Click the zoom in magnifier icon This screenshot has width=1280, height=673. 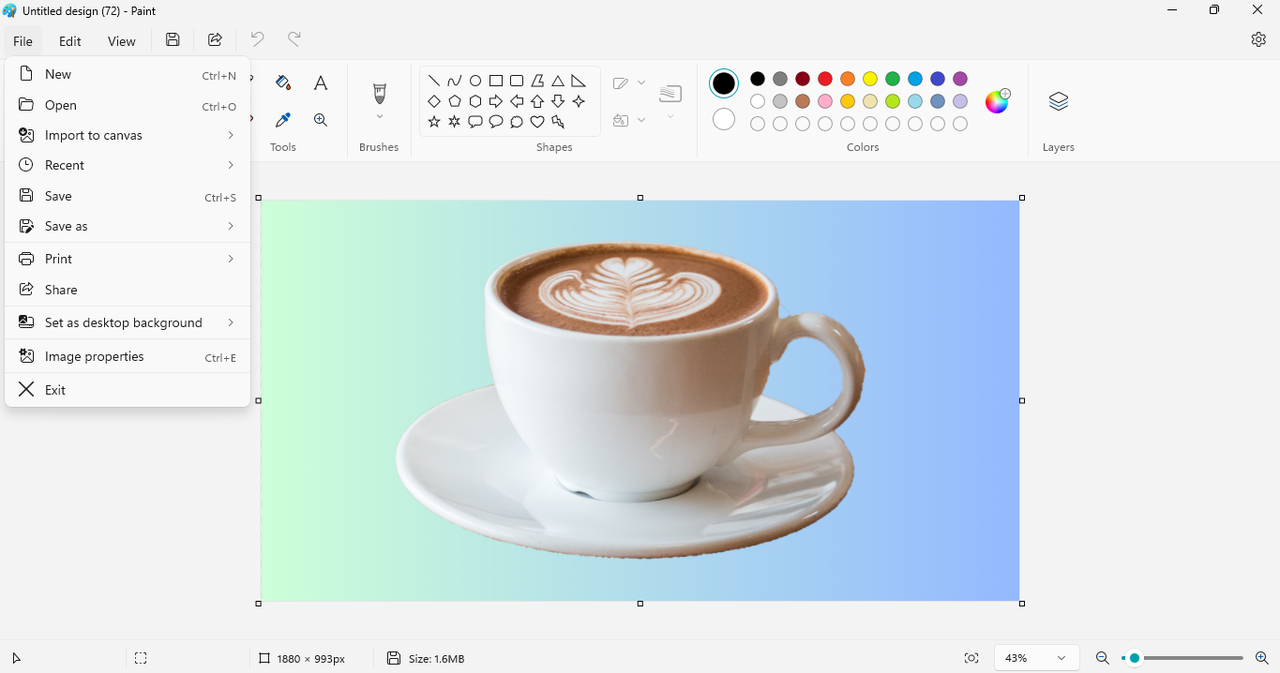pyautogui.click(x=1262, y=658)
